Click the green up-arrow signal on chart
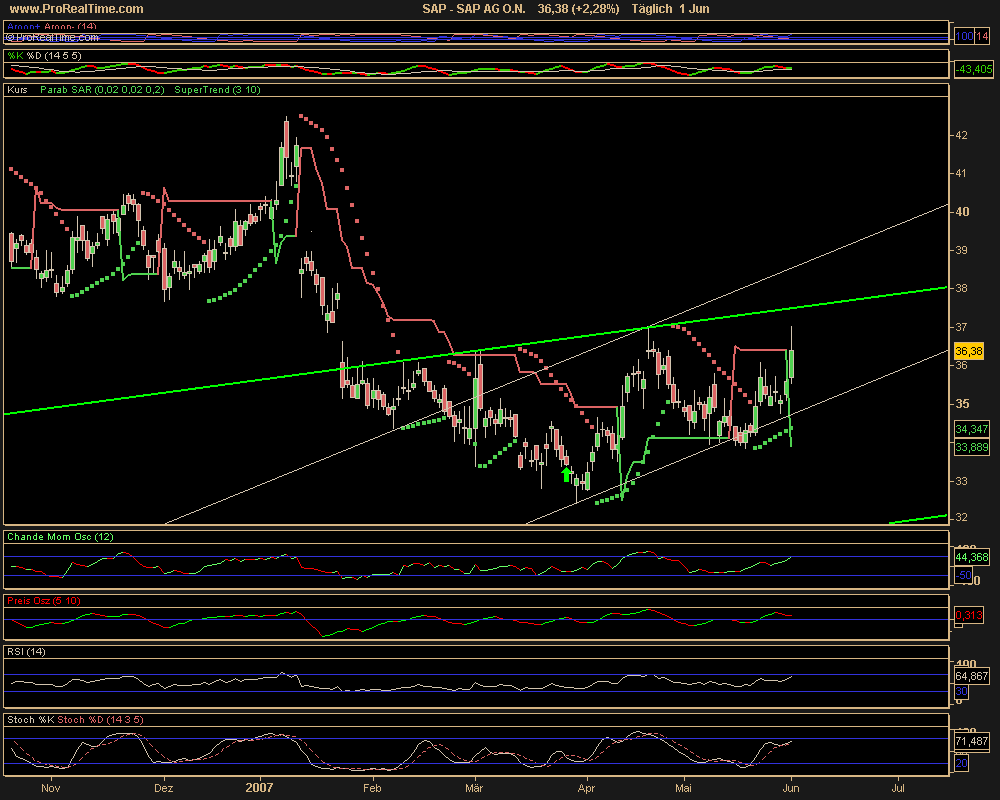This screenshot has height=800, width=1000. (567, 475)
